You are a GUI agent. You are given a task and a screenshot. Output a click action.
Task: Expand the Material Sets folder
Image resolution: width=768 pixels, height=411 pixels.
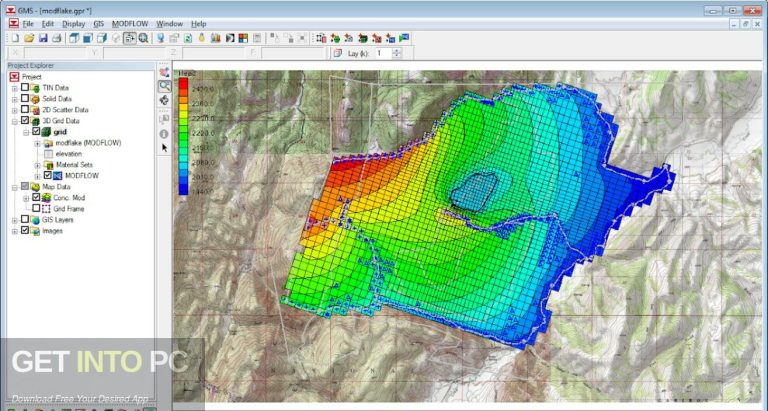[36, 164]
